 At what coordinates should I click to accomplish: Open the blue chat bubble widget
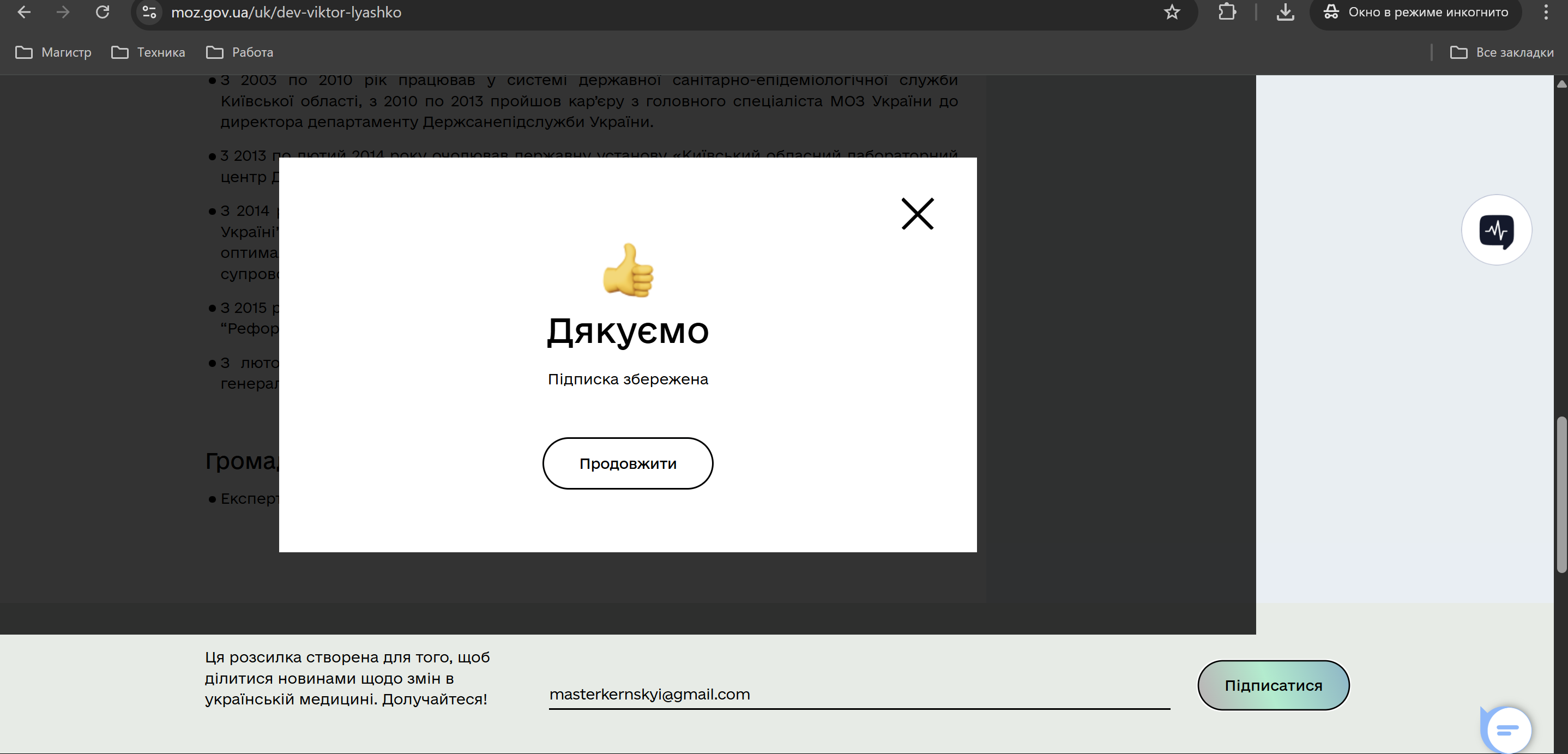click(1506, 729)
